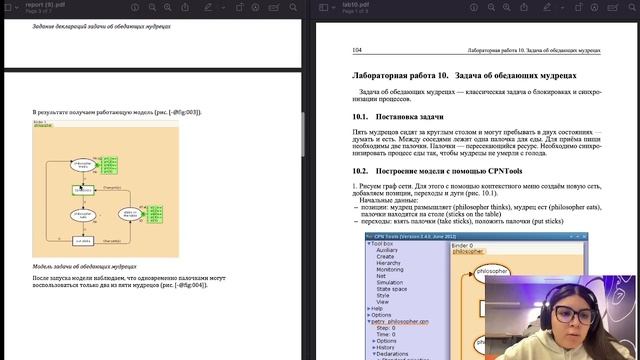Image resolution: width=640 pixels, height=360 pixels.
Task: Open form filling toolbar in lab10.pdf window
Action: pyautogui.click(x=613, y=7)
